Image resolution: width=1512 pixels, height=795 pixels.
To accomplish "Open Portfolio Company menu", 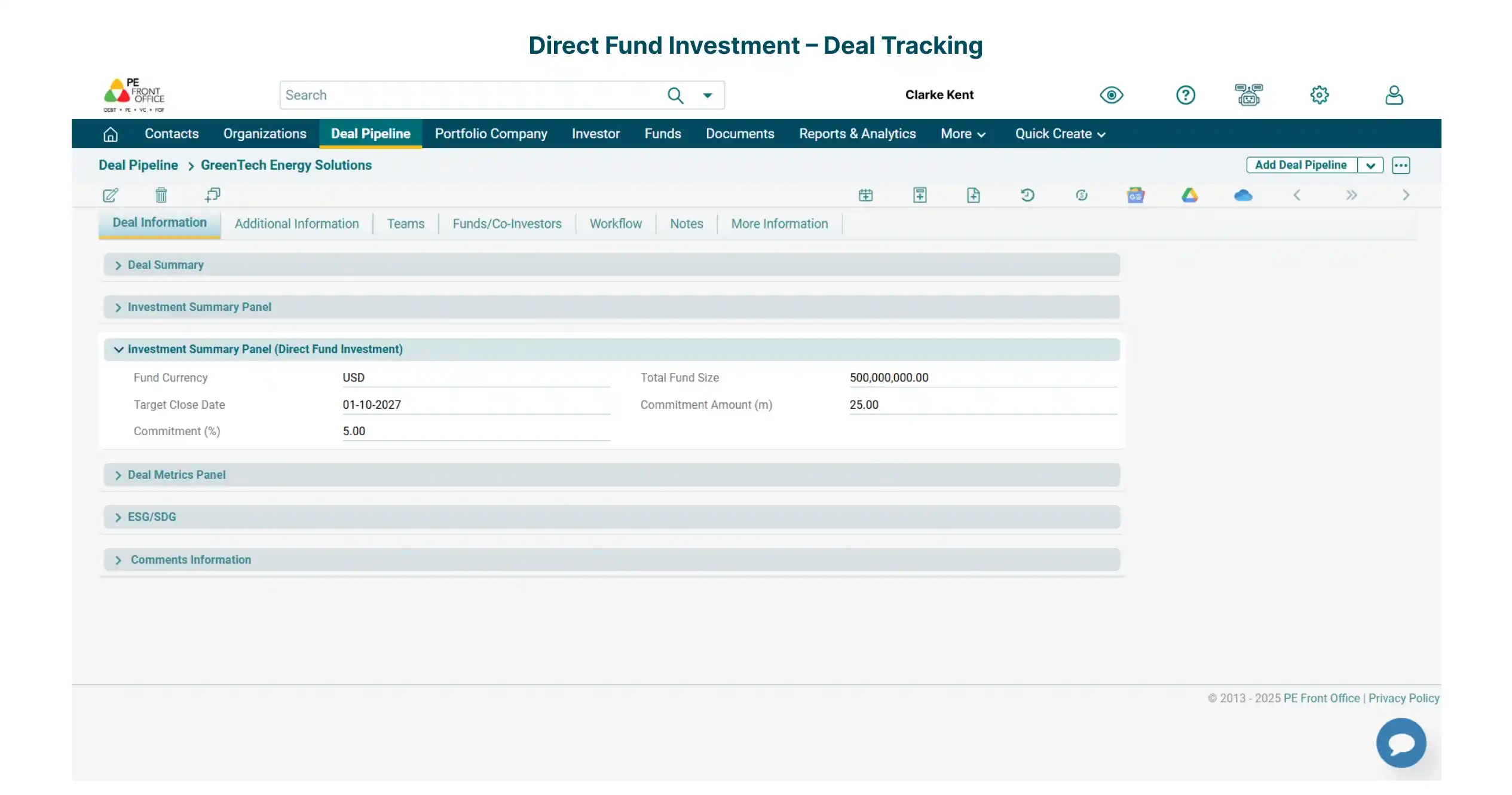I will pyautogui.click(x=491, y=134).
